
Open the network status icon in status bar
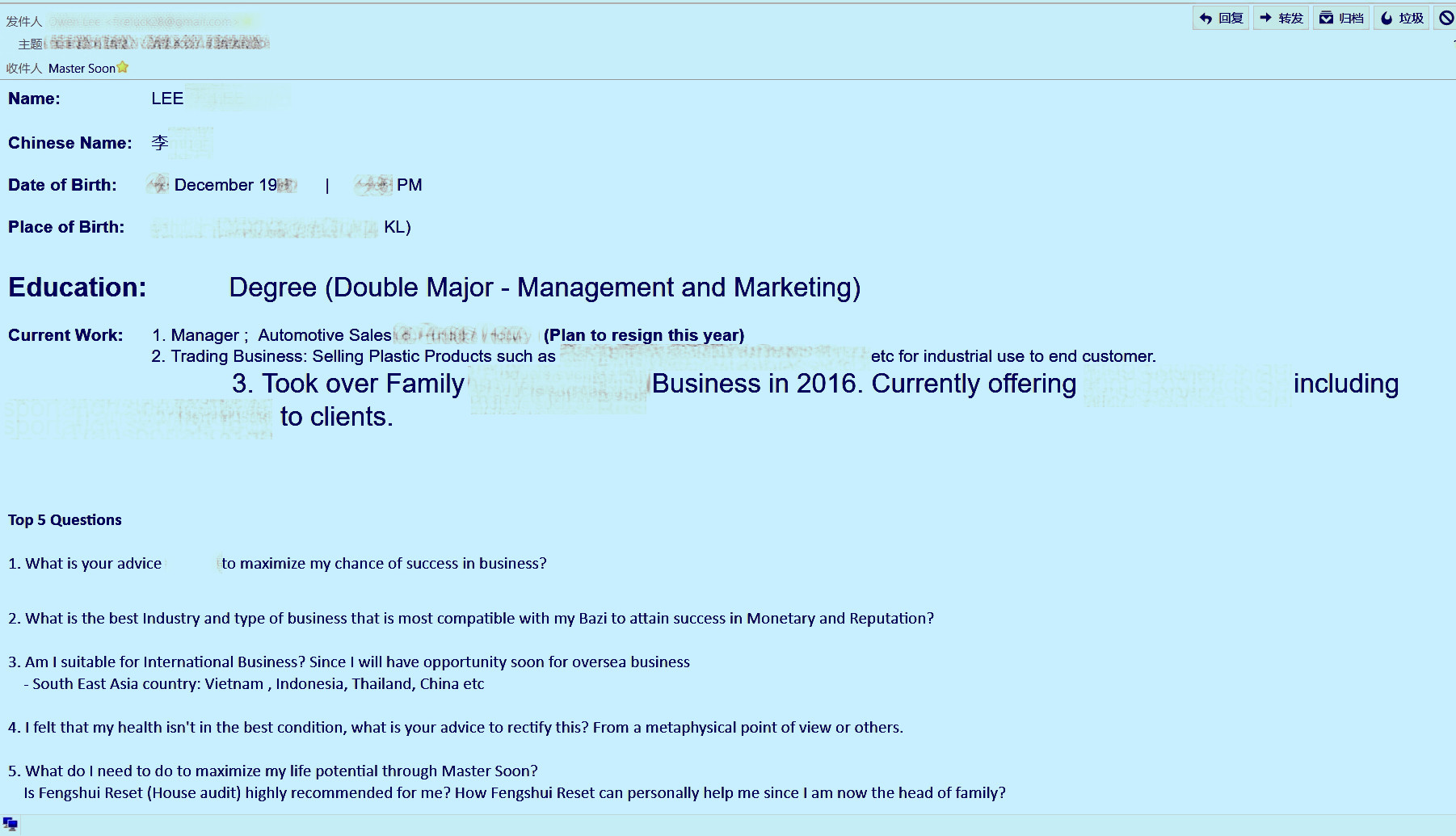[x=11, y=824]
